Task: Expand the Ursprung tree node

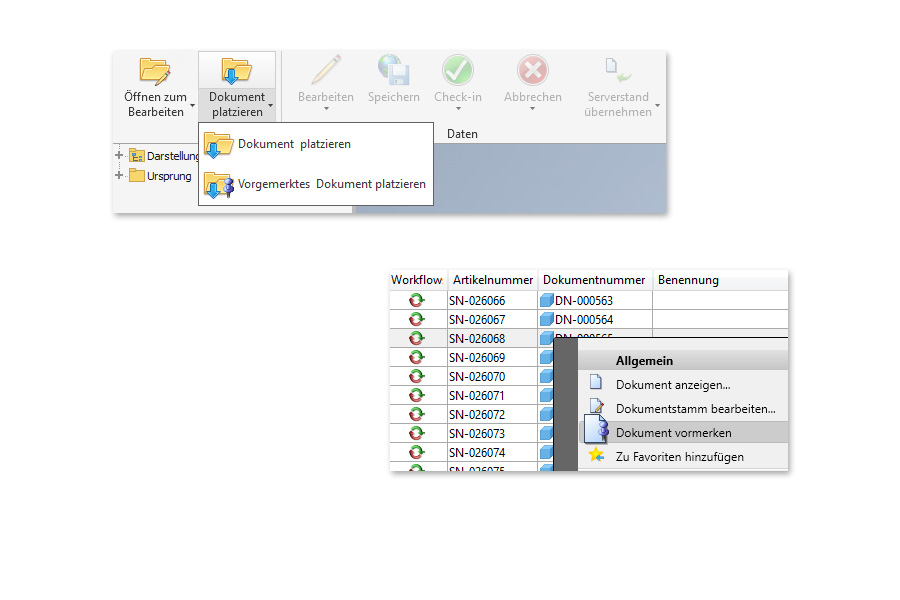Action: click(119, 175)
